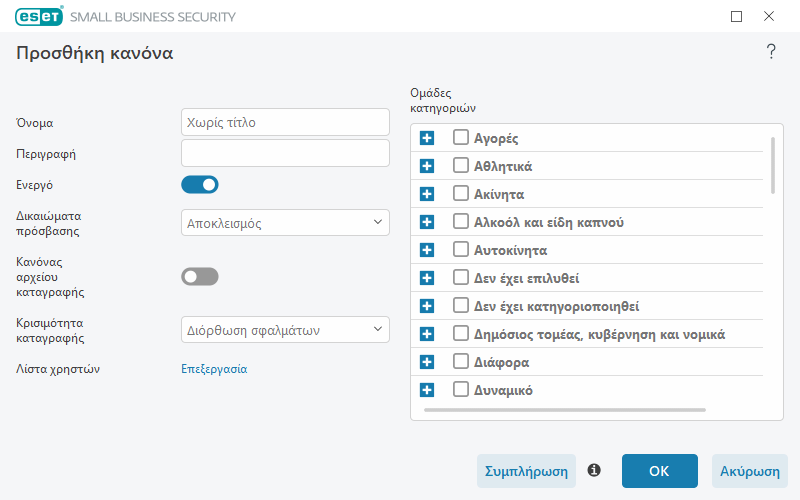Click the OK button
The image size is (800, 500).
pyautogui.click(x=659, y=471)
